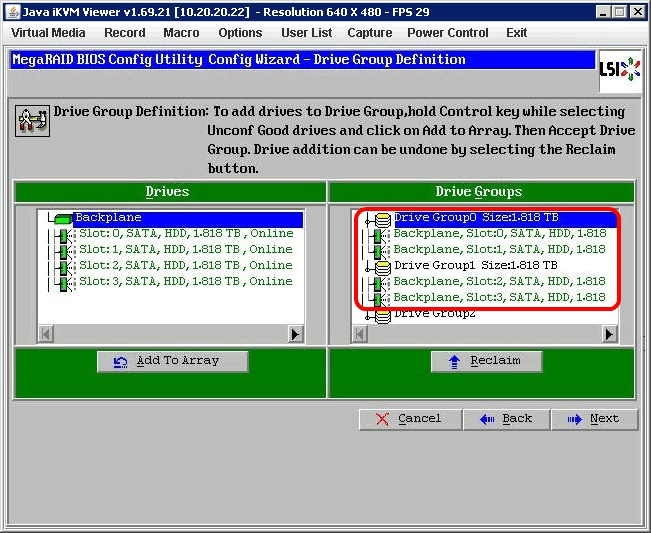651x533 pixels.
Task: Select Slot: 1 SATA HDD drive in Drives
Action: coord(185,250)
